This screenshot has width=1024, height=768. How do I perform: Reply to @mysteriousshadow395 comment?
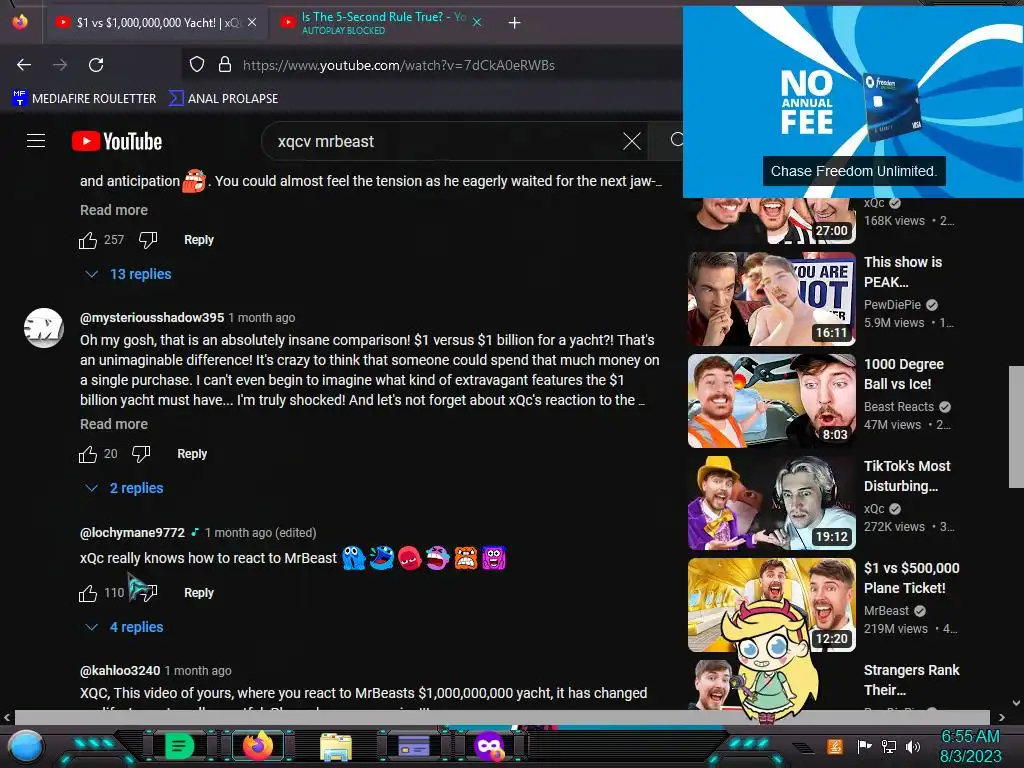pyautogui.click(x=192, y=454)
